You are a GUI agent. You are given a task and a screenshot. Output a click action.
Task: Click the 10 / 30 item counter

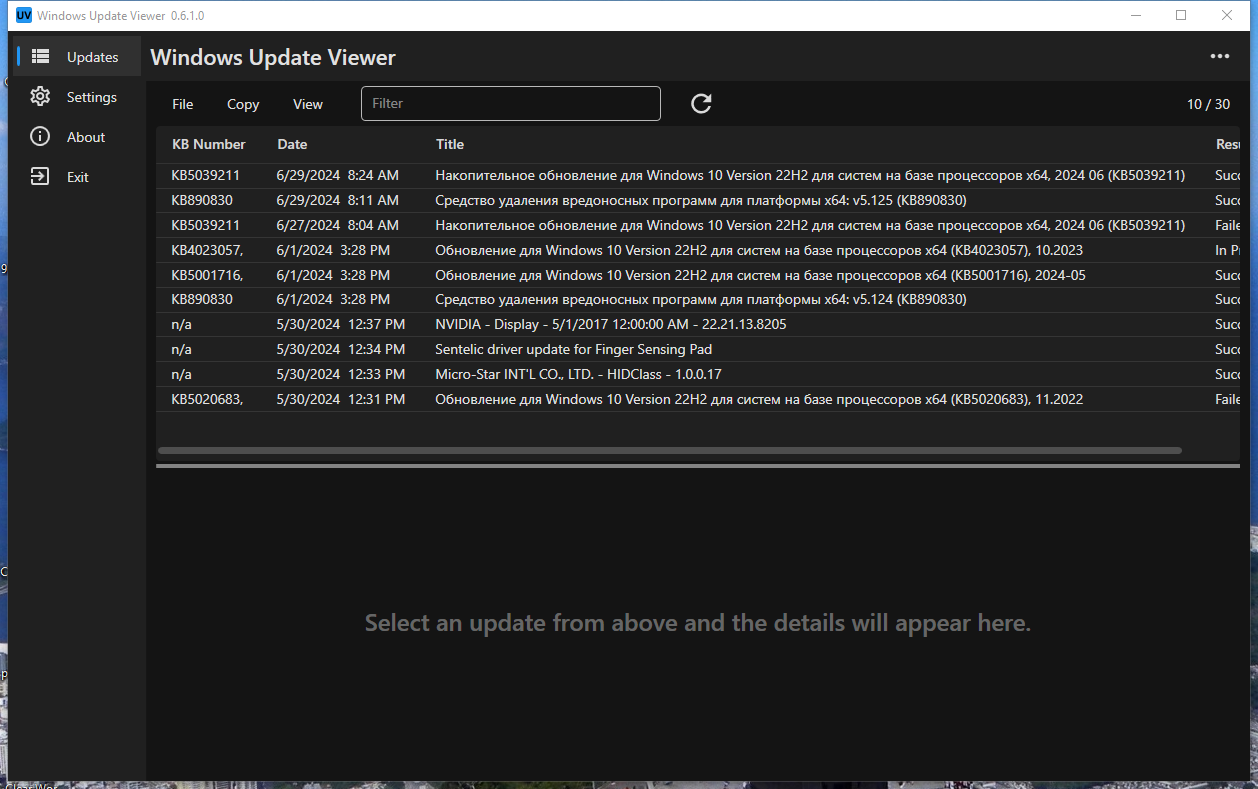(x=1208, y=104)
